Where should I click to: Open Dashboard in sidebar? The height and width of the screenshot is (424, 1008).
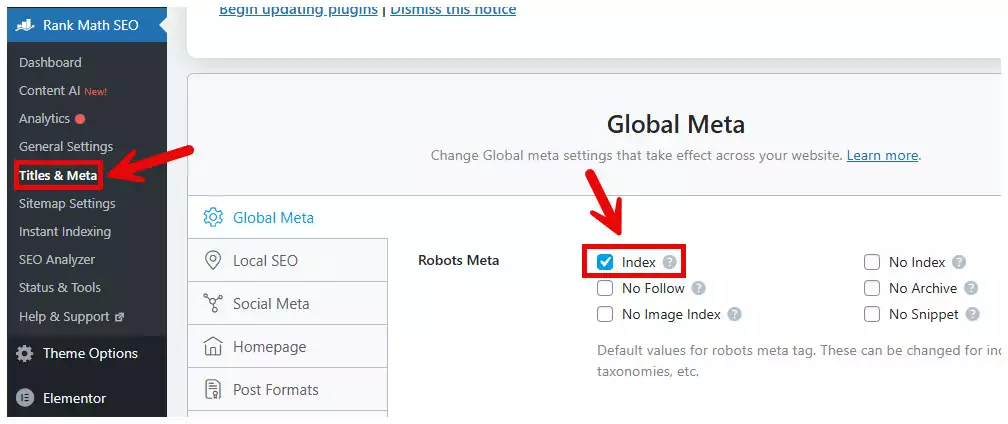[50, 62]
